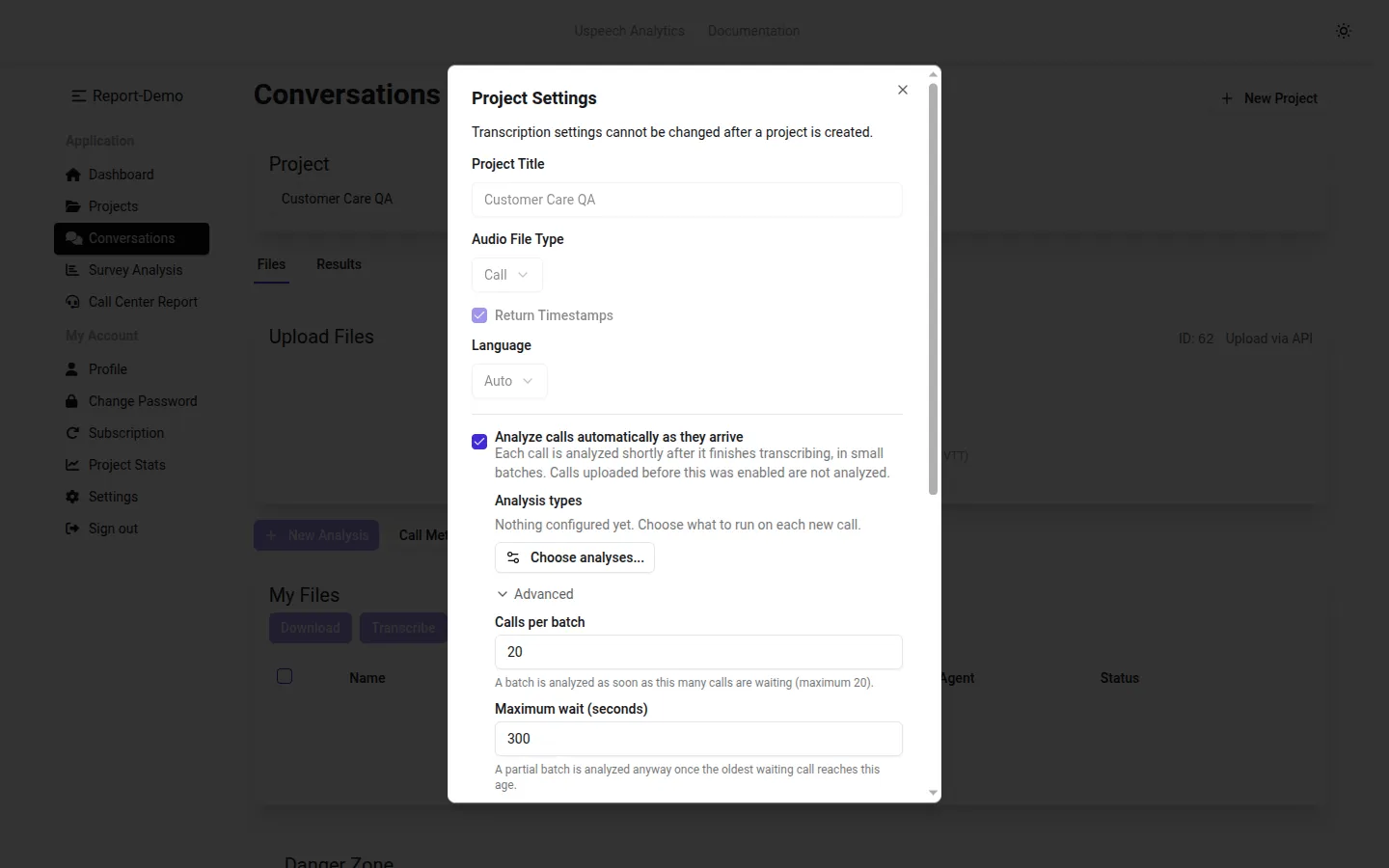Click the plus icon on New Analysis button
The width and height of the screenshot is (1389, 868).
[x=271, y=535]
